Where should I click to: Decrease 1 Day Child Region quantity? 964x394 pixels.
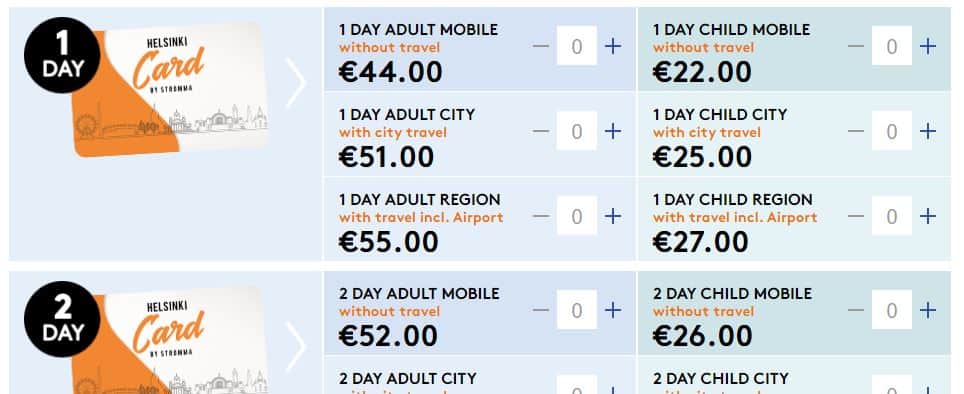point(855,216)
